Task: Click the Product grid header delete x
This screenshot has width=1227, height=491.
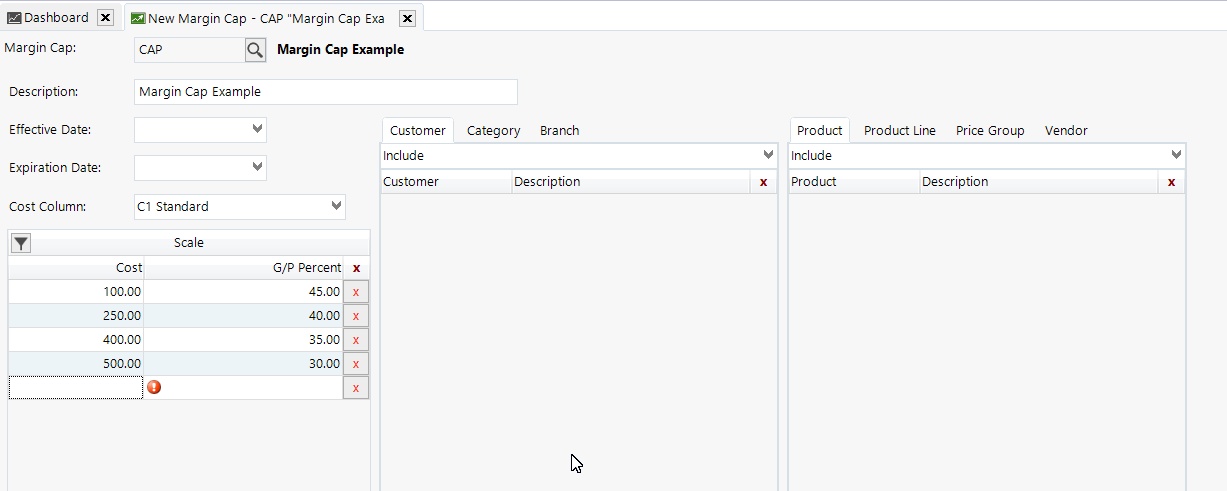Action: (1171, 182)
